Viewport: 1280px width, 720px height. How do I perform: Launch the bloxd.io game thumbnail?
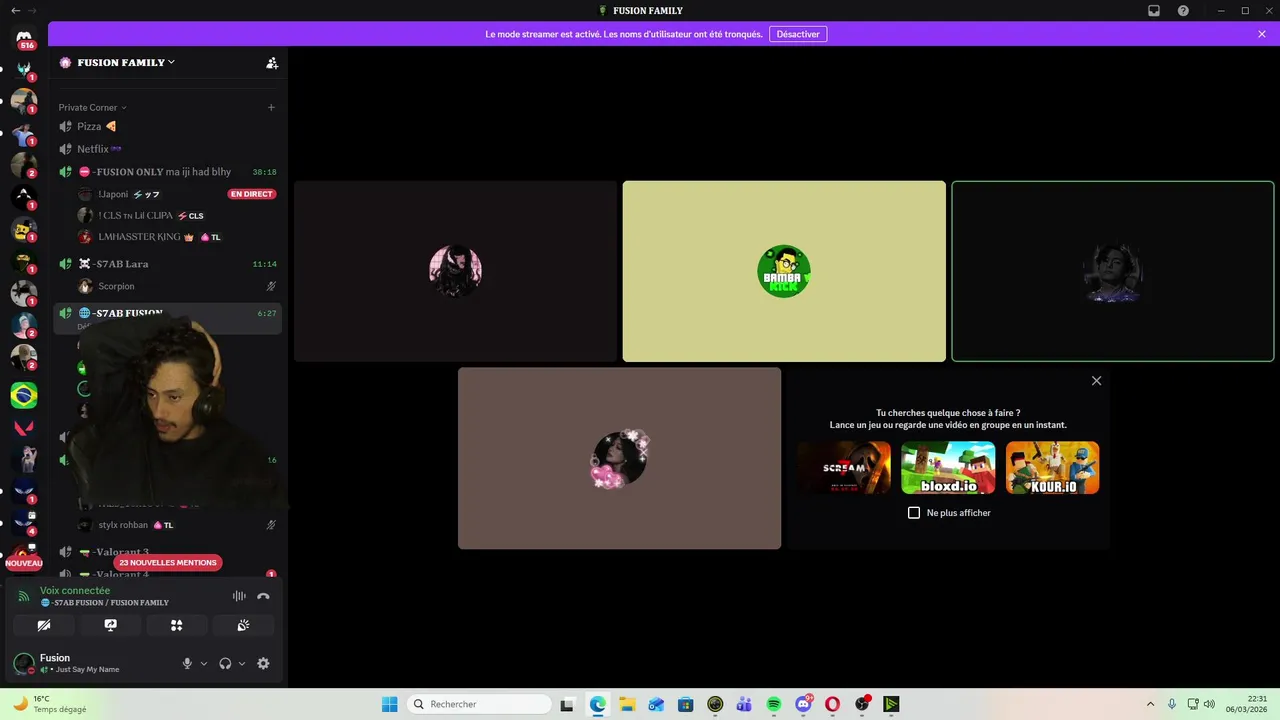pos(948,468)
